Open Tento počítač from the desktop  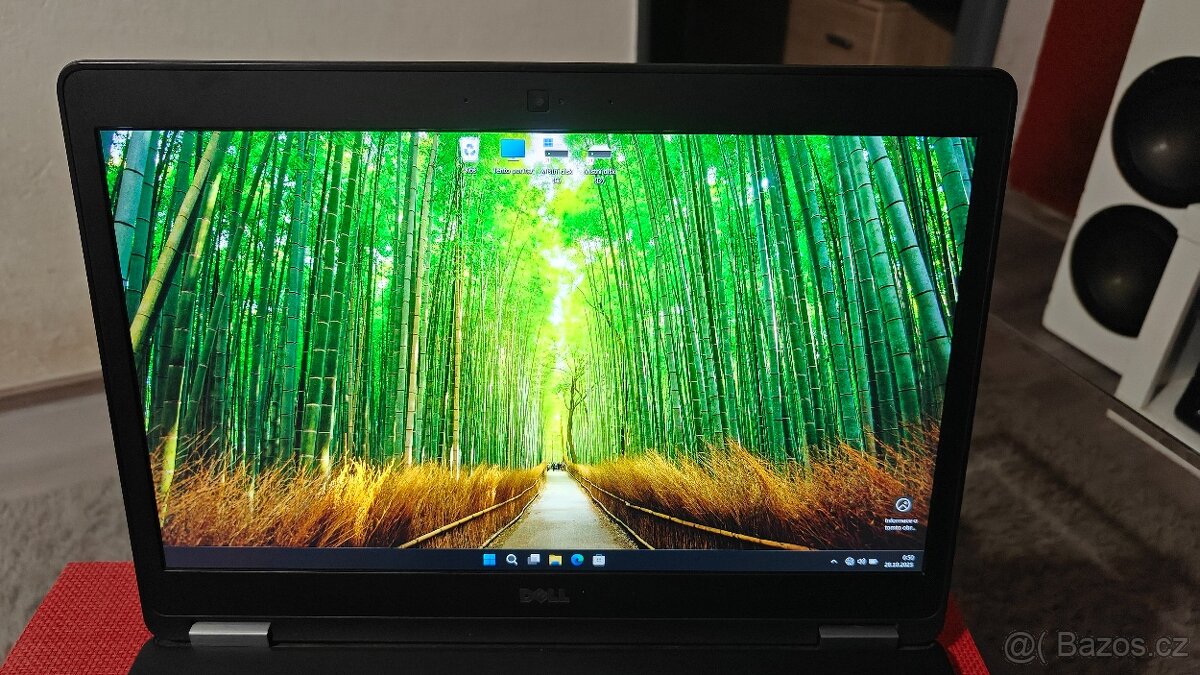click(512, 148)
